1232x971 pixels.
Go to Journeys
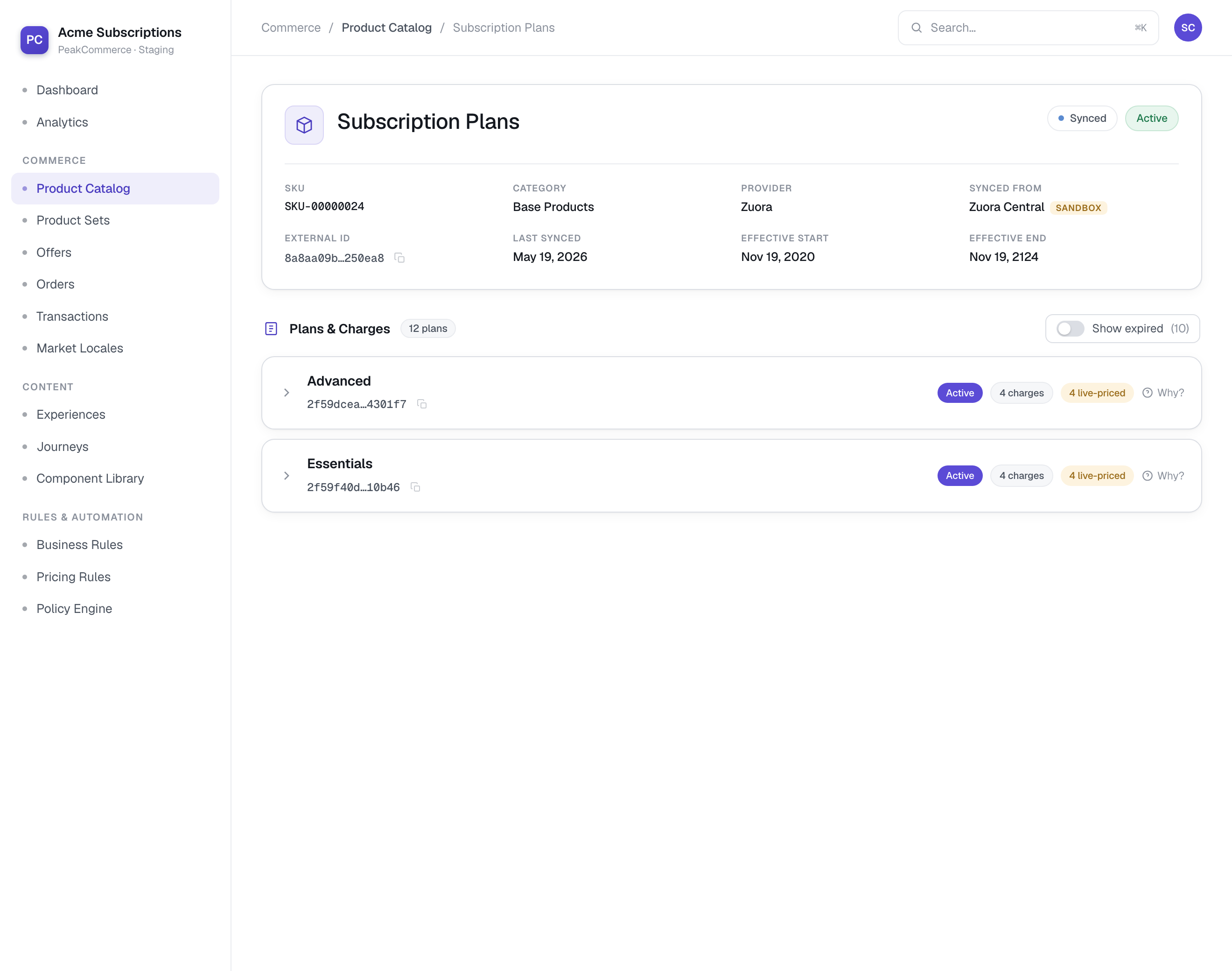pos(115,447)
